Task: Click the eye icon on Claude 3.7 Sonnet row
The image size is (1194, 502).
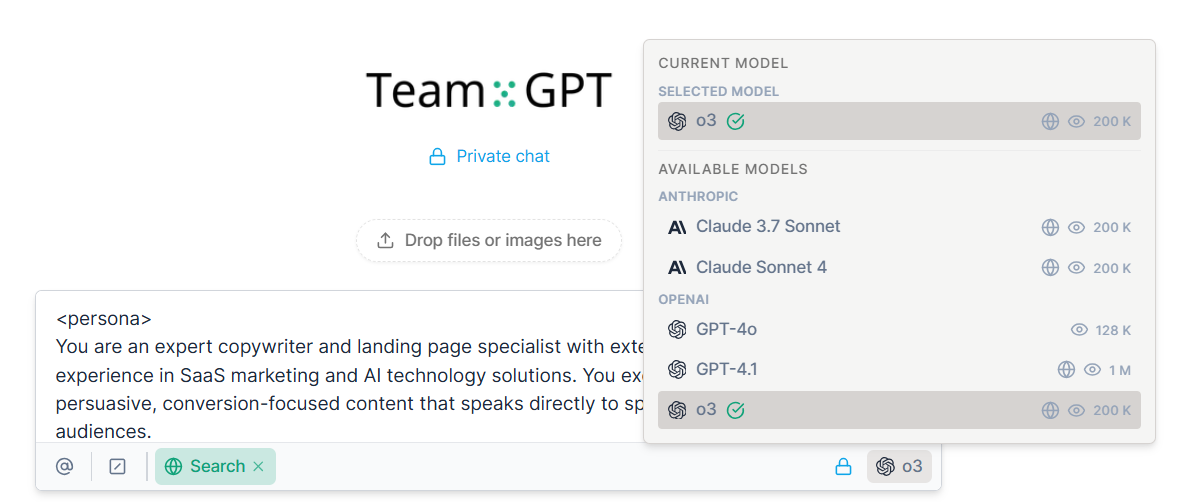Action: (1076, 227)
